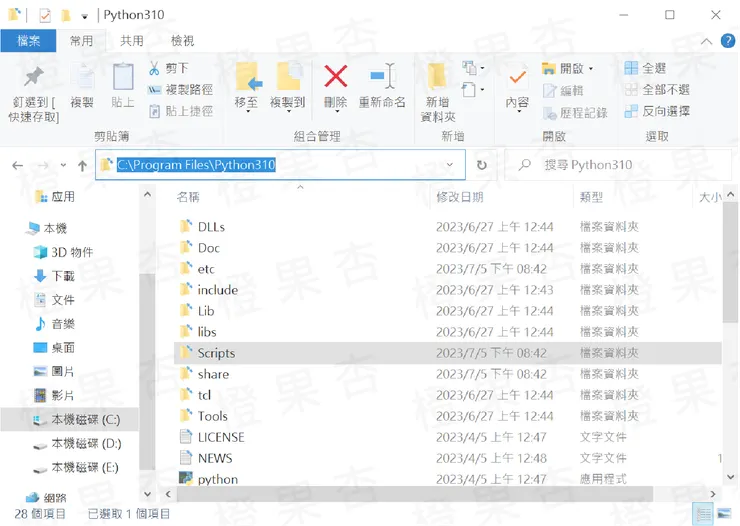Select the DLLs folder

[211, 227]
